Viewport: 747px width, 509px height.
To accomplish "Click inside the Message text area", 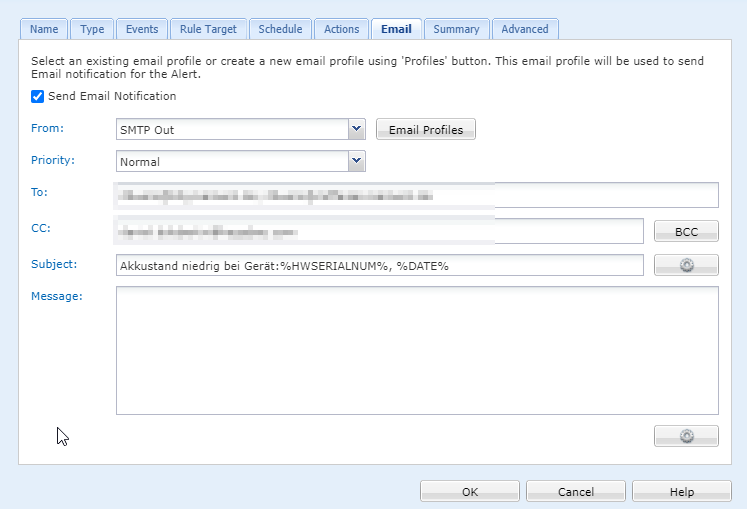I will (417, 350).
